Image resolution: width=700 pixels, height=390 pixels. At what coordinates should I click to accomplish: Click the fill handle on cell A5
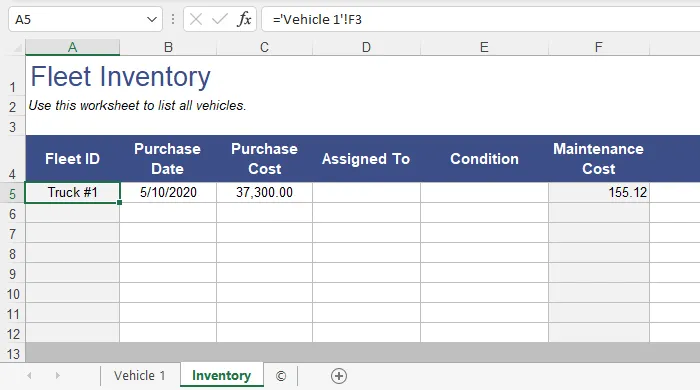(x=120, y=203)
